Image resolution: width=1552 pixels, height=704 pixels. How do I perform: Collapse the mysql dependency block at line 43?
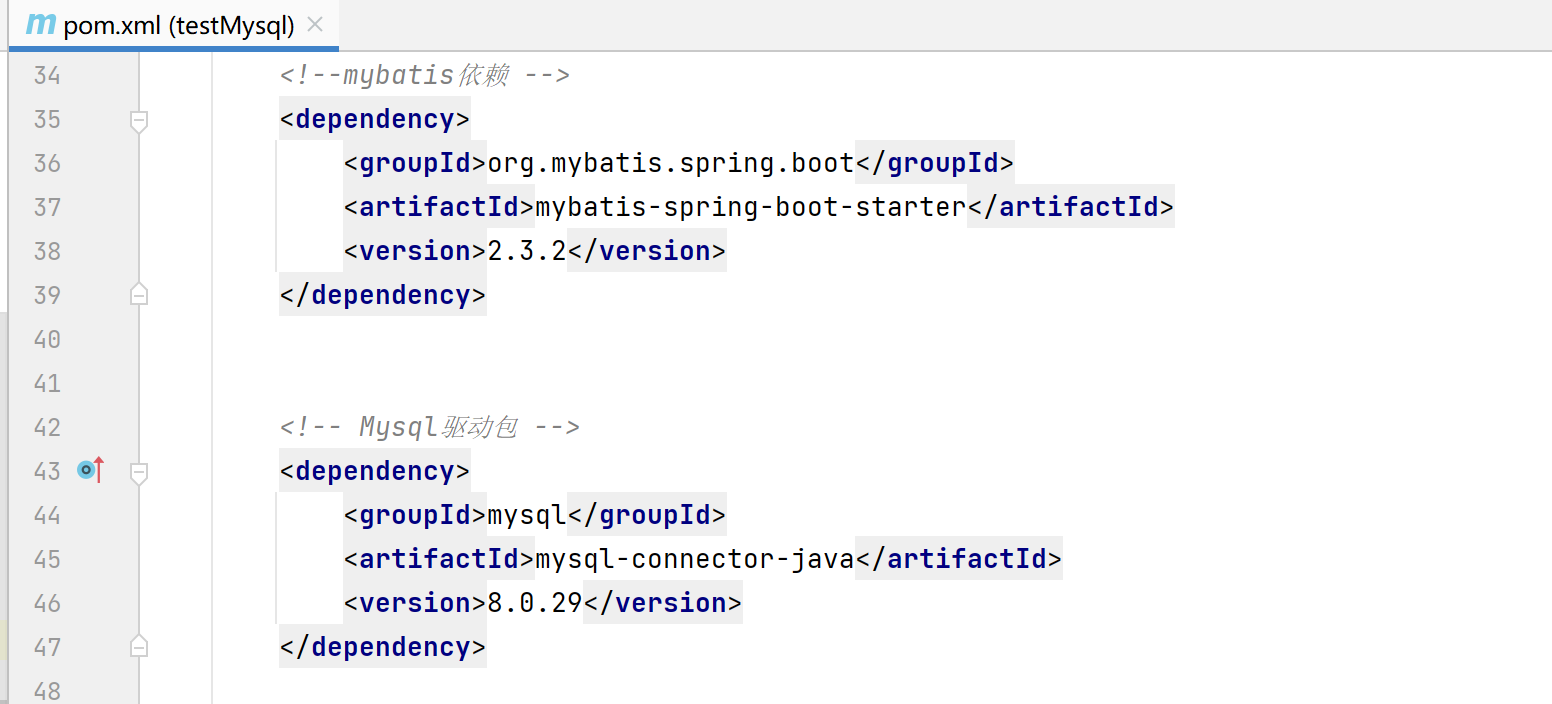tap(139, 472)
